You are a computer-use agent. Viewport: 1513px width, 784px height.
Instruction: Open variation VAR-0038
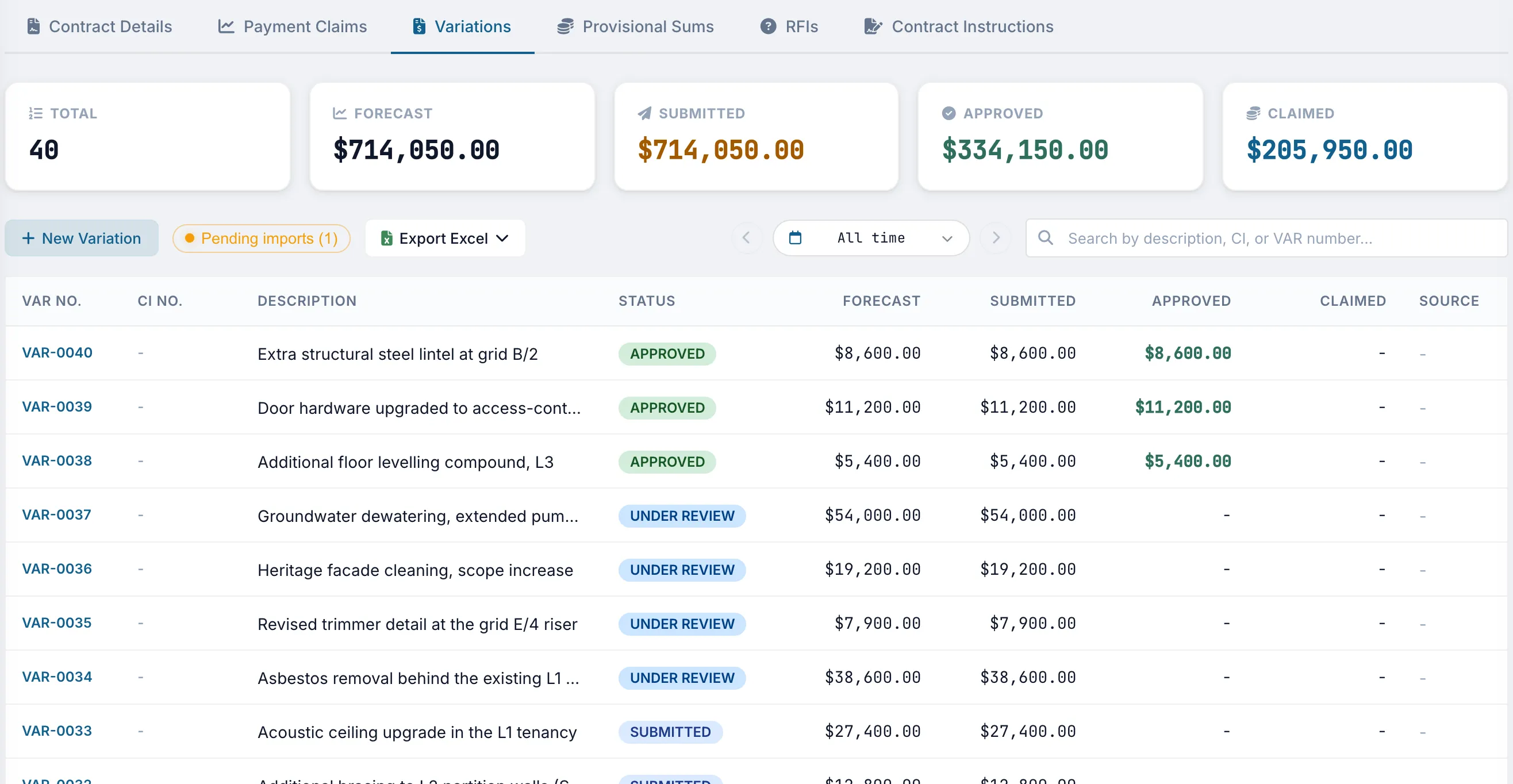point(57,460)
